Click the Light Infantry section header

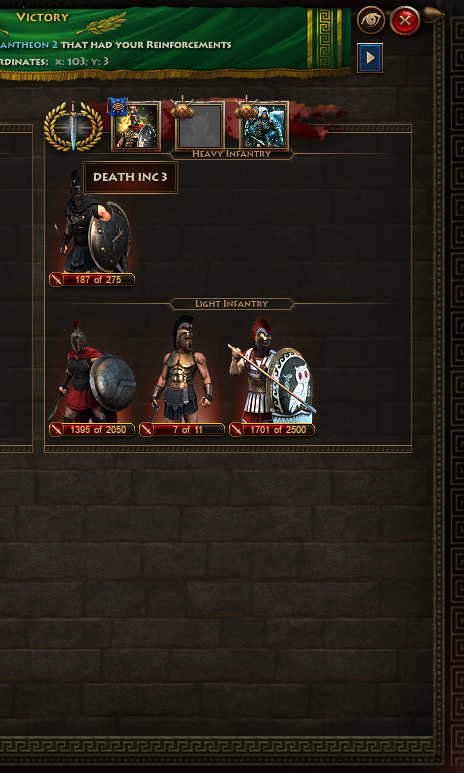click(x=231, y=304)
